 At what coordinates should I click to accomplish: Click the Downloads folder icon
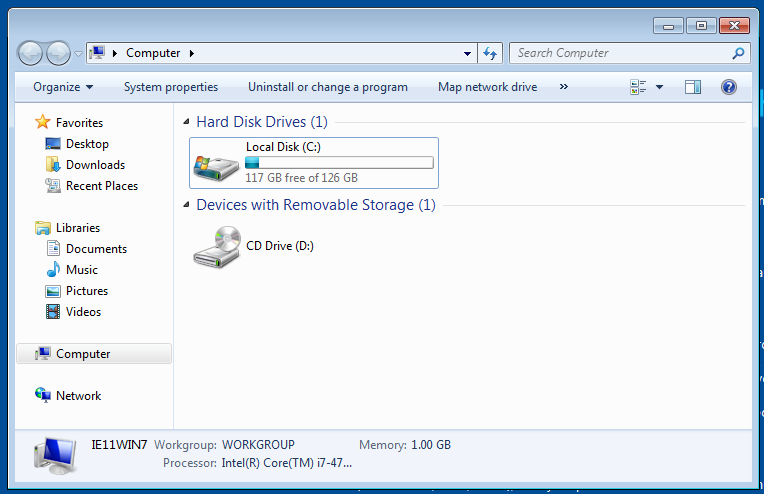coord(53,165)
